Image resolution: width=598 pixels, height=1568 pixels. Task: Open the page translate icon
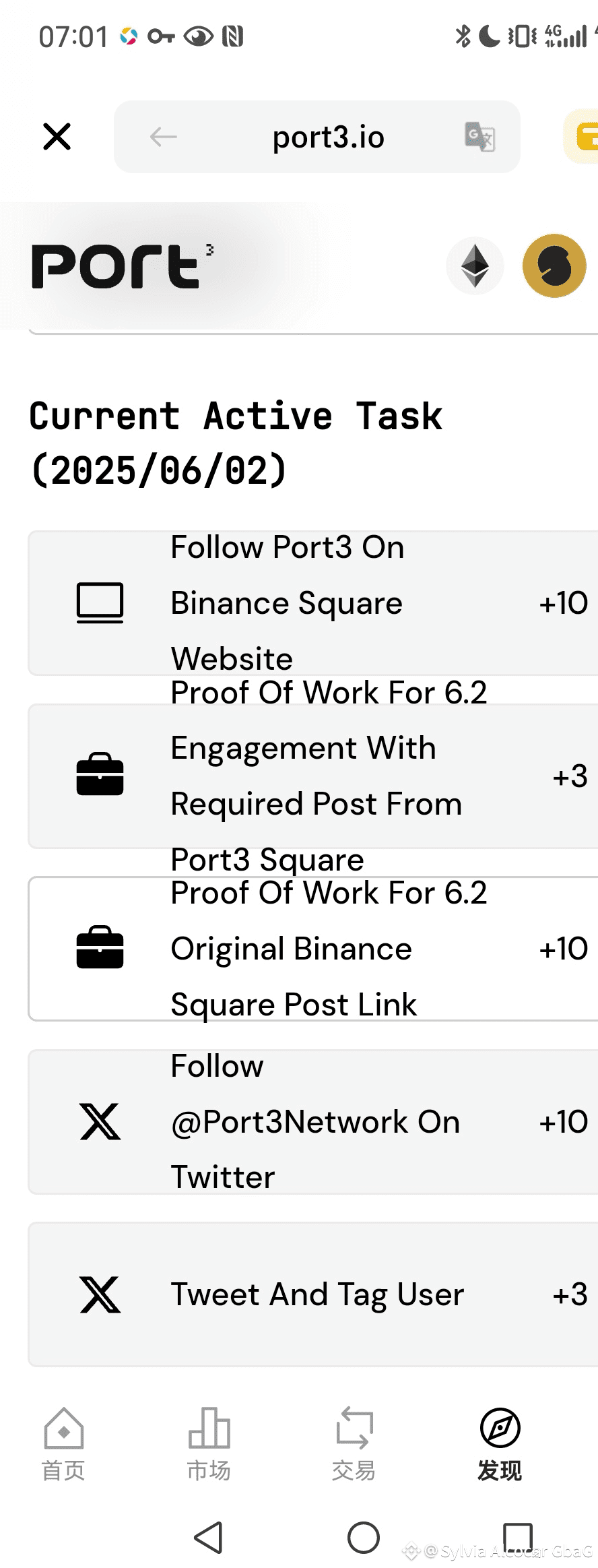480,137
